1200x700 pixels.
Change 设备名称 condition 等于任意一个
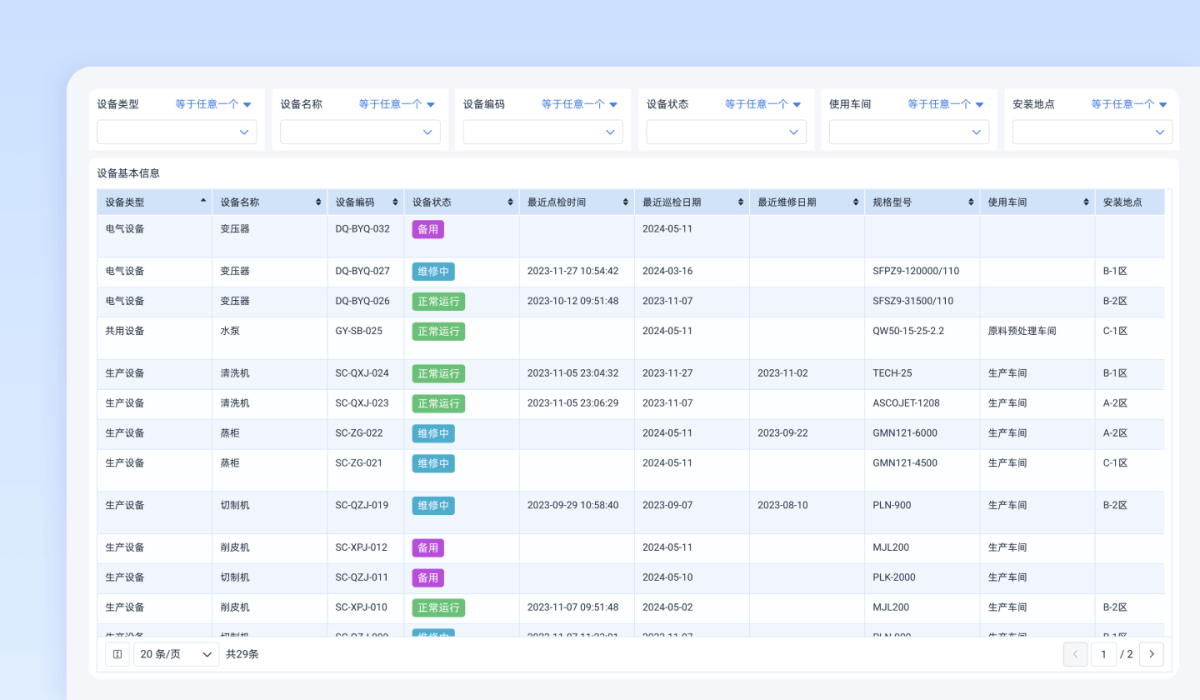tap(397, 104)
